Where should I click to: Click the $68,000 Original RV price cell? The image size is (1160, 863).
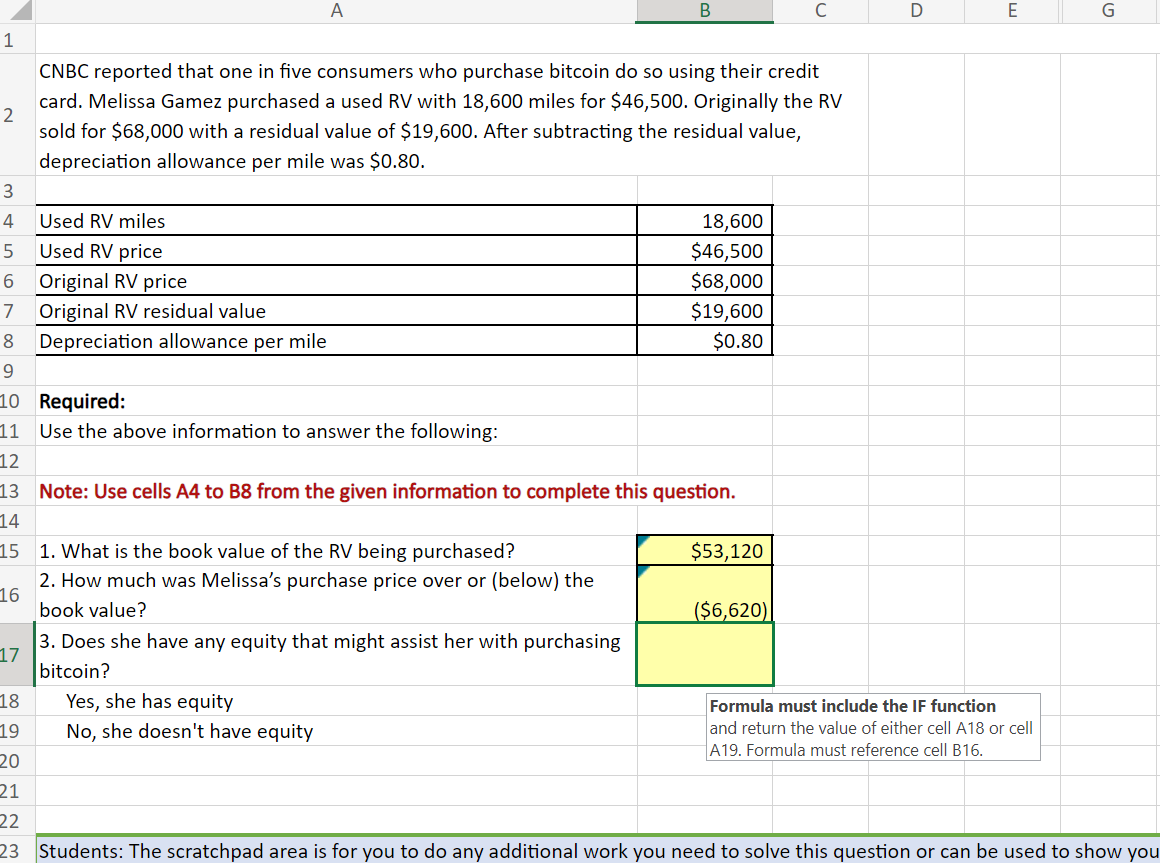[x=704, y=280]
